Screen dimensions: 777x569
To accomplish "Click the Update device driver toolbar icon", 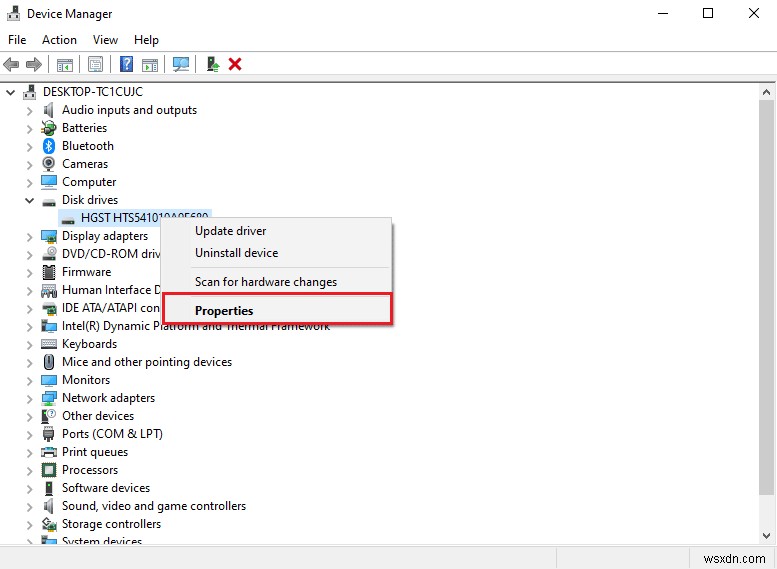I will click(213, 64).
